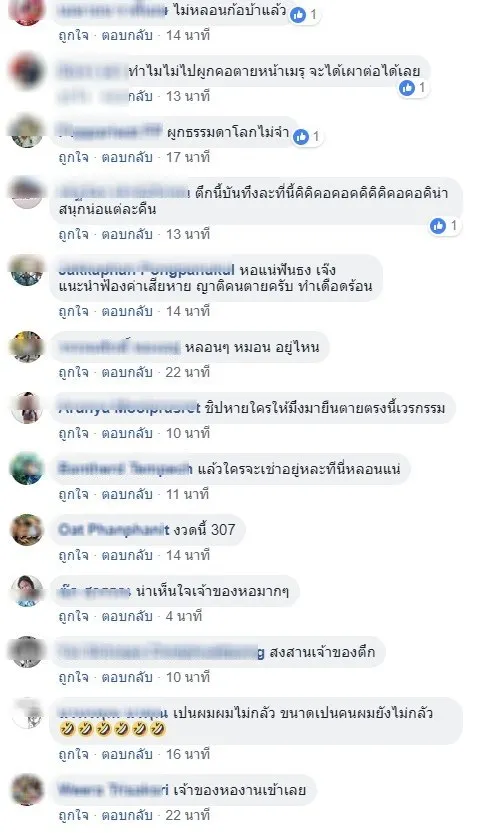Click ถูกใจ under หลอนๆ หมอน อยู่ไหน comment
495x833 pixels.
73,372
